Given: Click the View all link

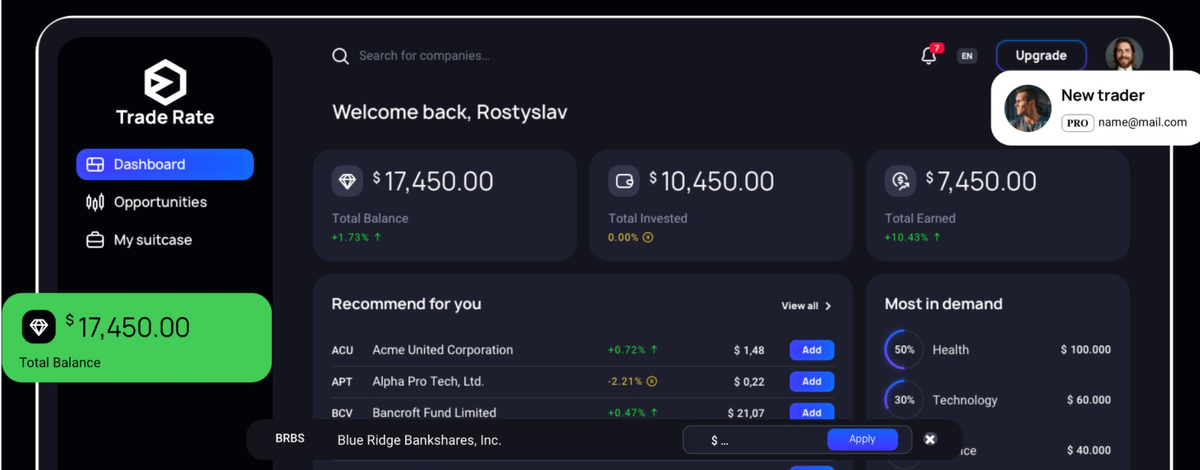Looking at the screenshot, I should point(800,306).
